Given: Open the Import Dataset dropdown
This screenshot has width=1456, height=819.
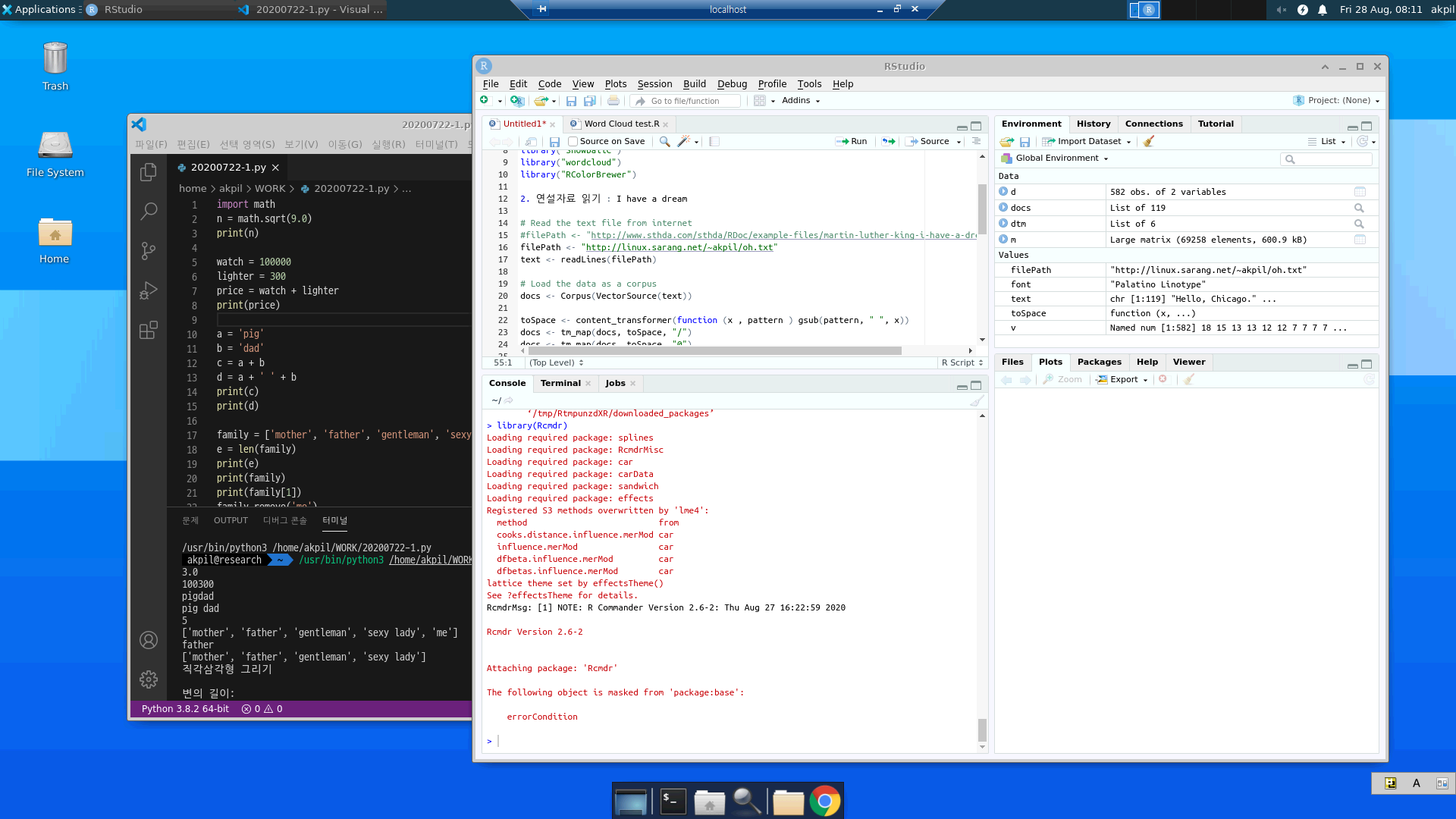Looking at the screenshot, I should pyautogui.click(x=1089, y=141).
